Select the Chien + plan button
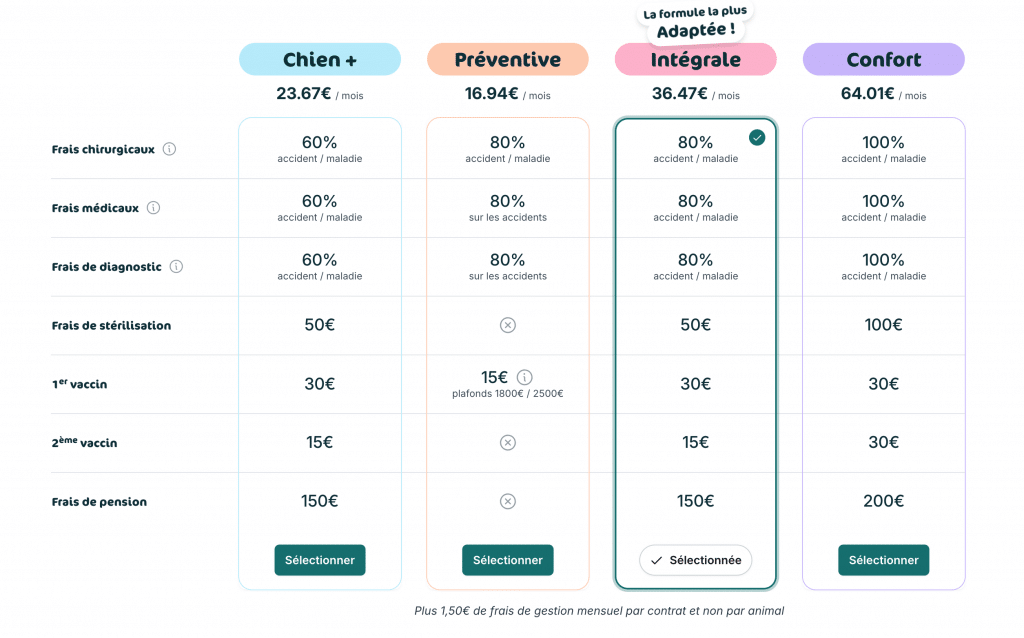 tap(320, 560)
